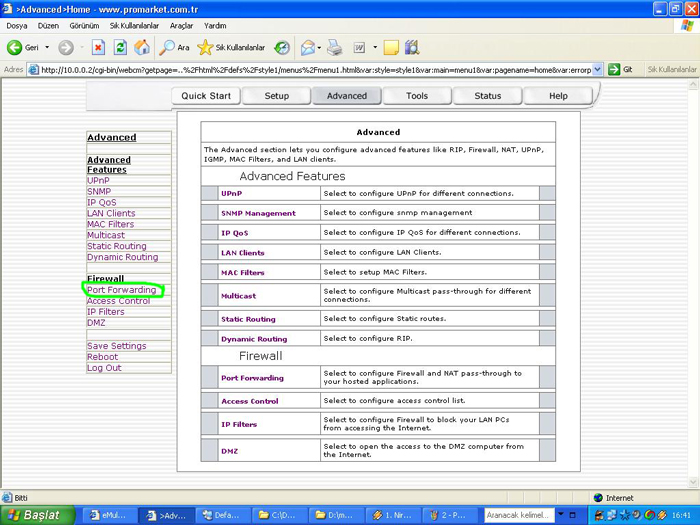700x525 pixels.
Task: Click the Edit with Word icon
Action: pyautogui.click(x=359, y=47)
